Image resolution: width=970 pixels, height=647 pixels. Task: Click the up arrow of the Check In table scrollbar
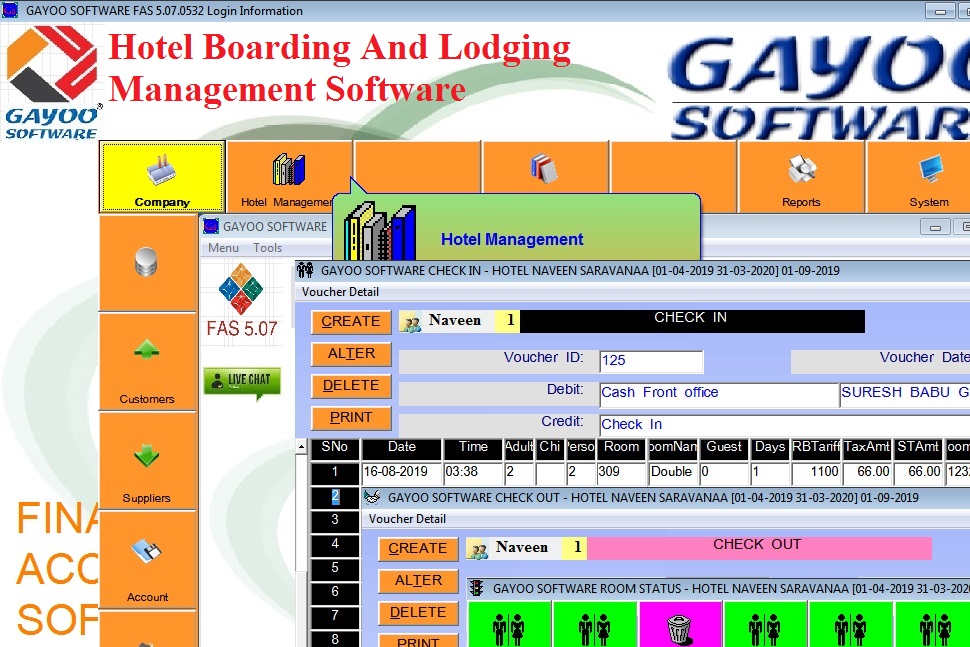point(301,447)
